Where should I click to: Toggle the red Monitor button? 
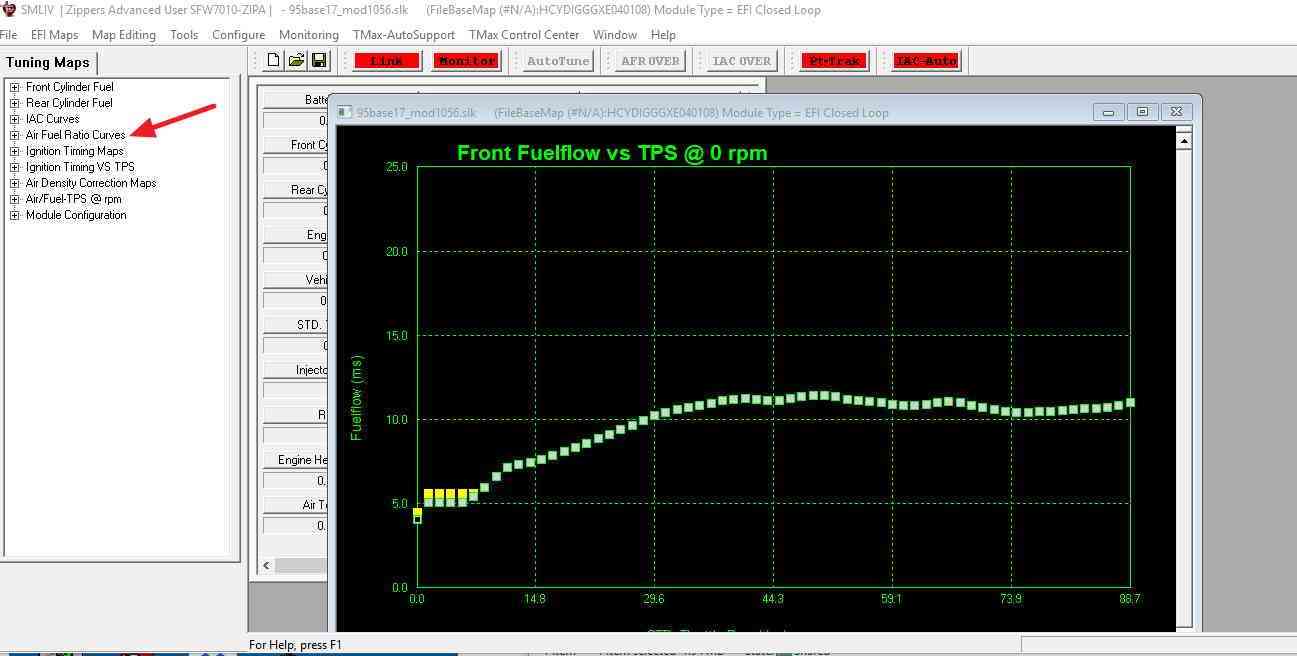click(x=467, y=61)
